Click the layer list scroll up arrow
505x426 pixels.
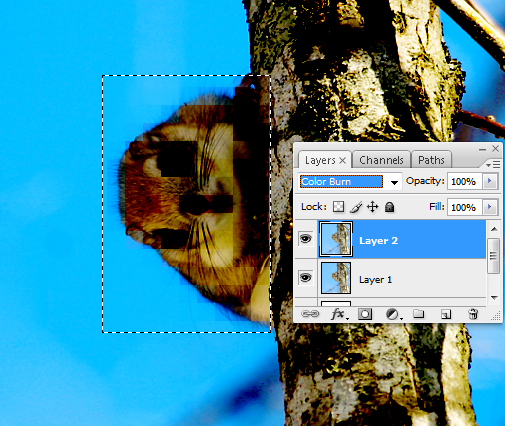tap(494, 229)
